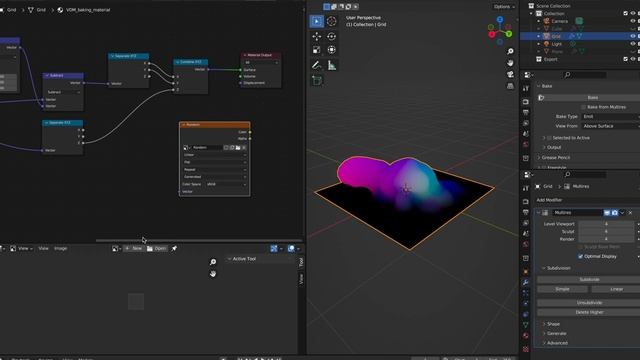Toggle Bake from Multires checkbox
640x360 pixels.
583,107
